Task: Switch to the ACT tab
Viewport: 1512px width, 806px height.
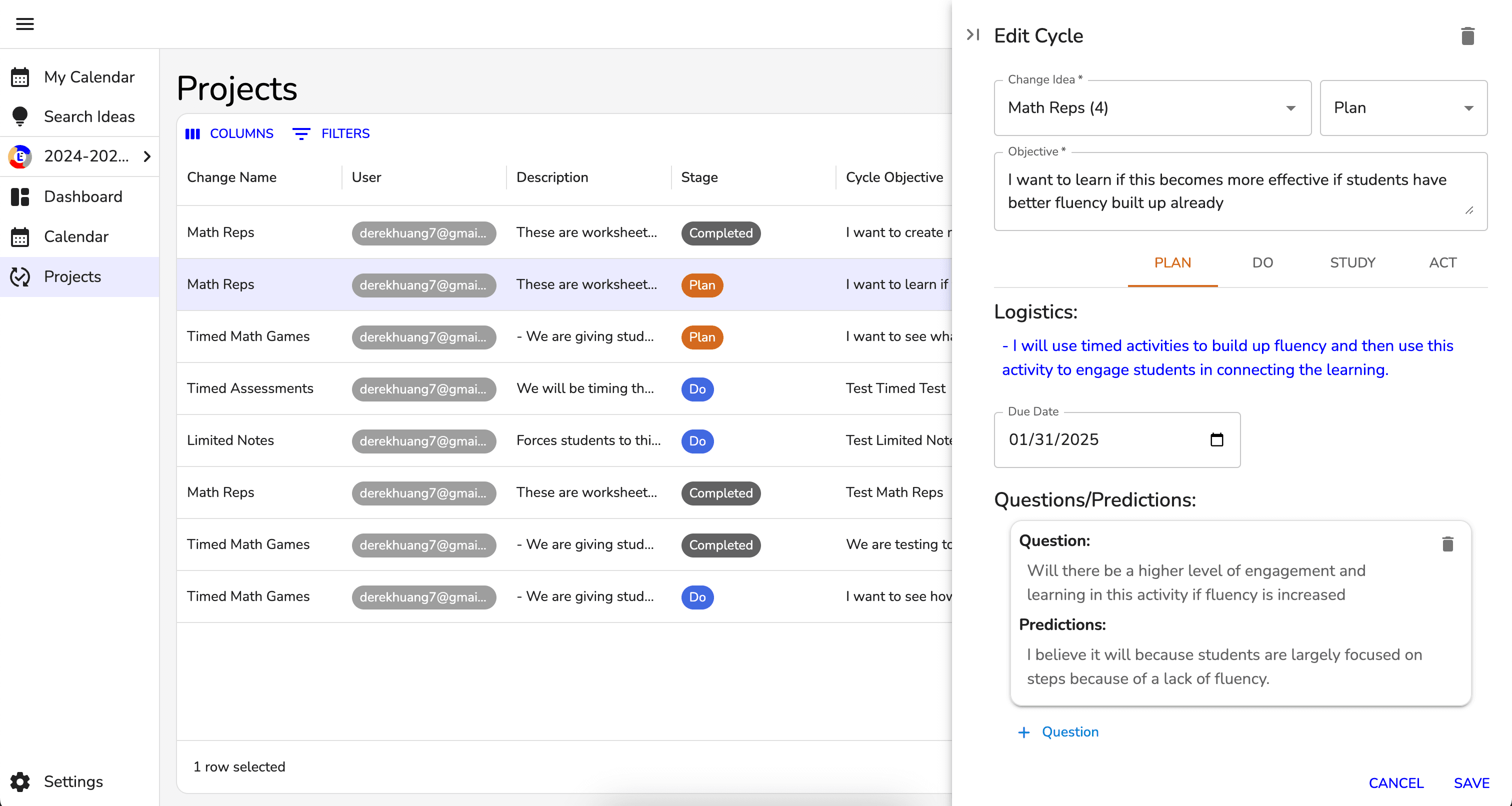Action: click(x=1442, y=263)
